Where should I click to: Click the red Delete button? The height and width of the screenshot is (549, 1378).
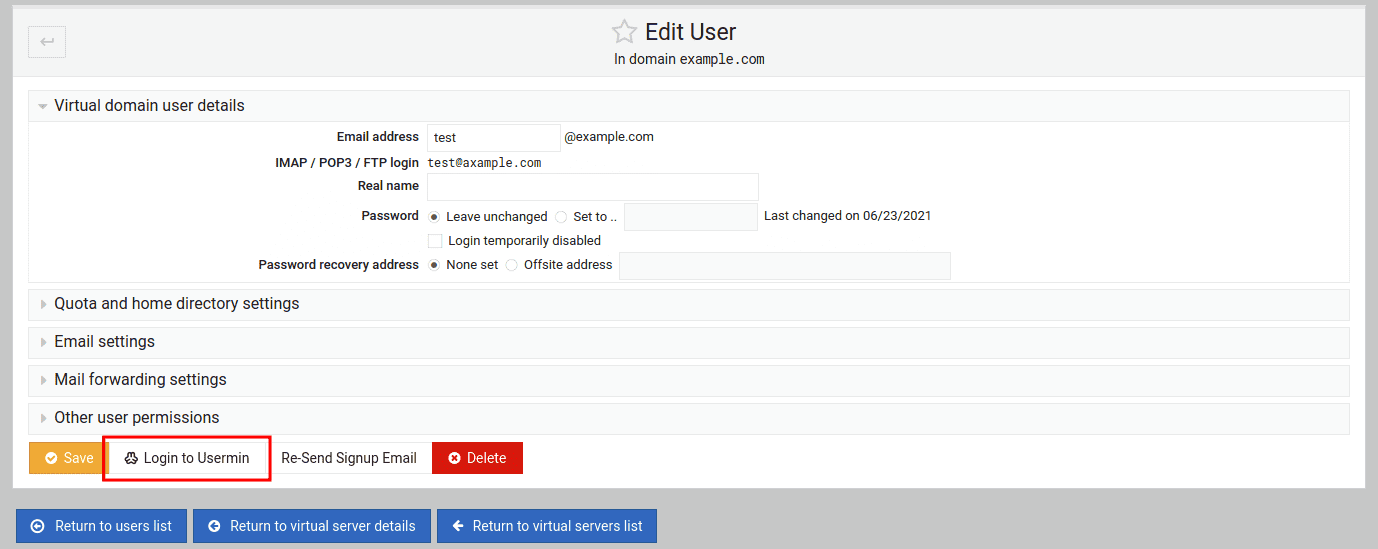(477, 458)
